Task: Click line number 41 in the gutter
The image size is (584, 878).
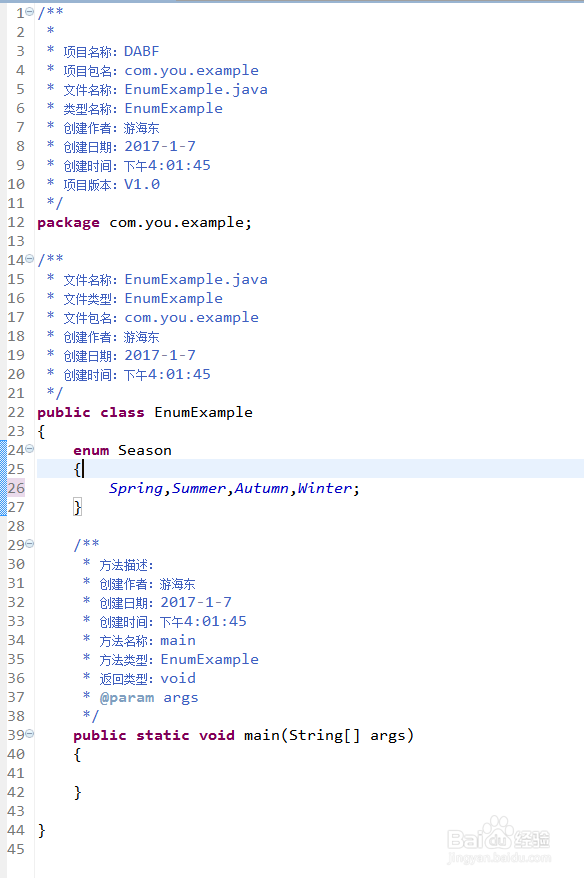Action: pyautogui.click(x=16, y=773)
